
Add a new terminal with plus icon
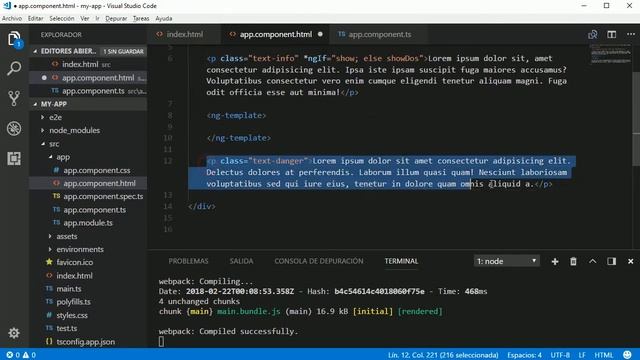point(555,262)
